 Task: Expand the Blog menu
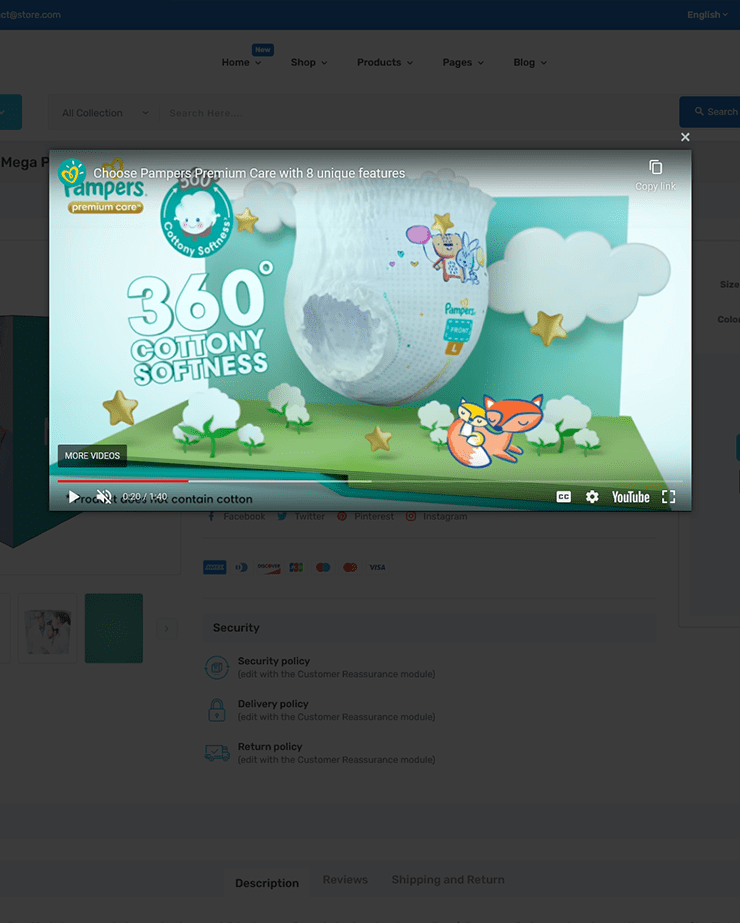coord(530,62)
